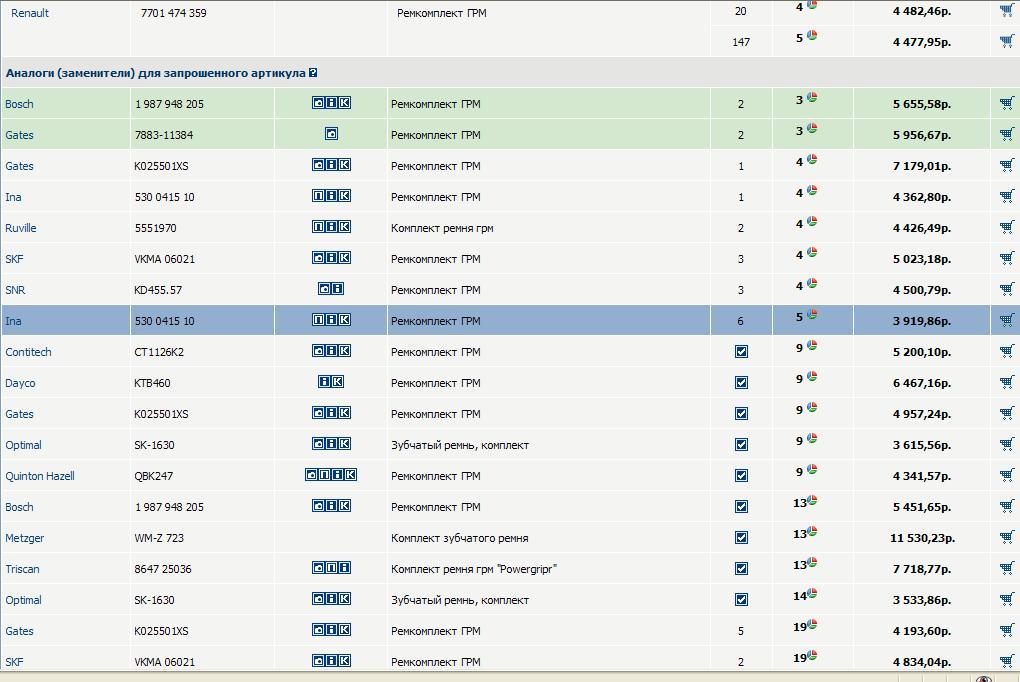Toggle checkbox for Optimal at 3 615,56р.
Screen dimensions: 1020x682
[x=741, y=444]
